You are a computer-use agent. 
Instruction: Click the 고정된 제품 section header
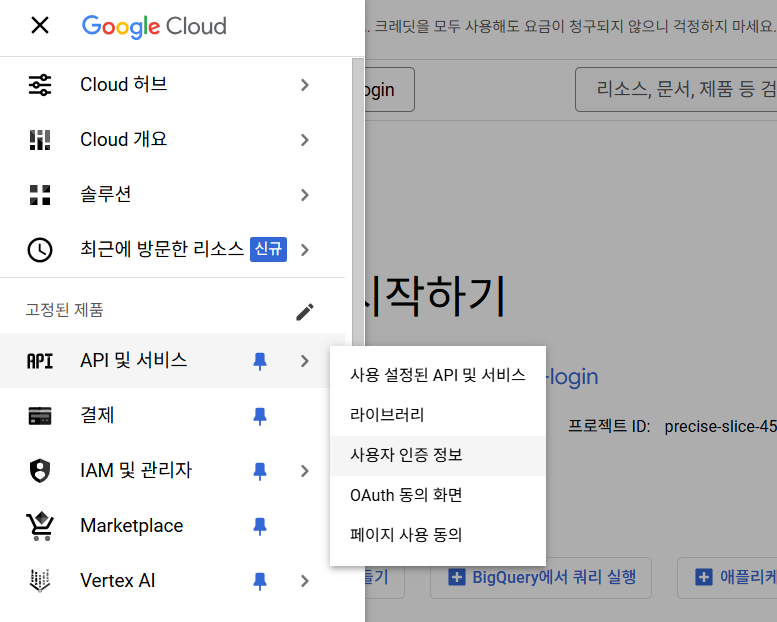pyautogui.click(x=64, y=310)
